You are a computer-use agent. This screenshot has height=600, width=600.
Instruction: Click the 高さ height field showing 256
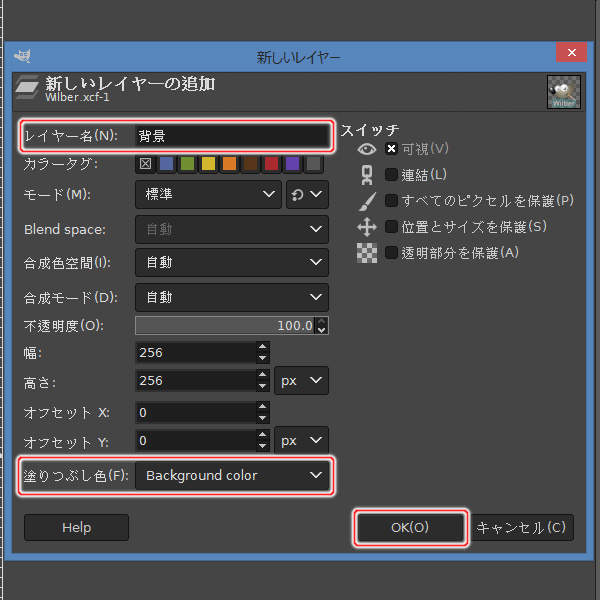(x=196, y=381)
